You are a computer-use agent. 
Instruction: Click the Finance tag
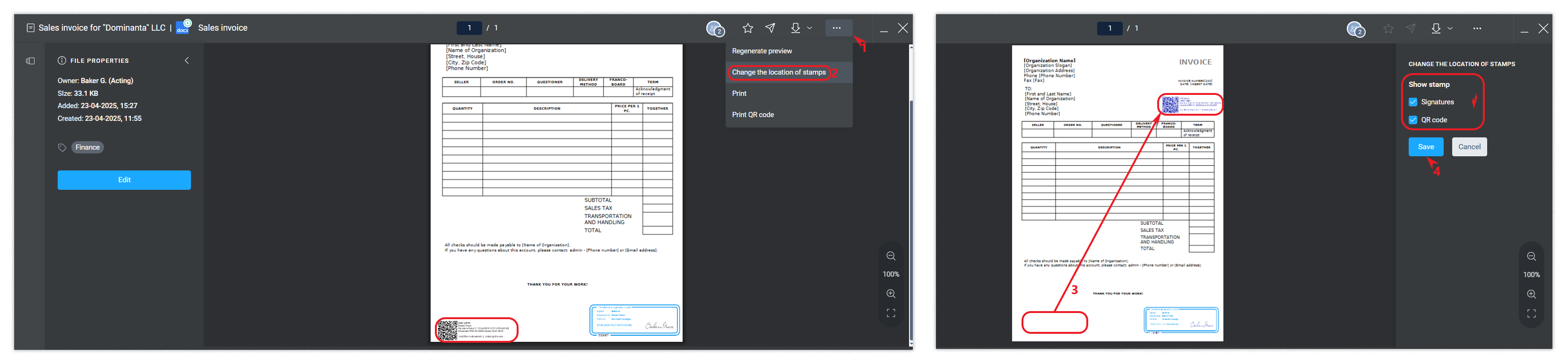[x=87, y=148]
